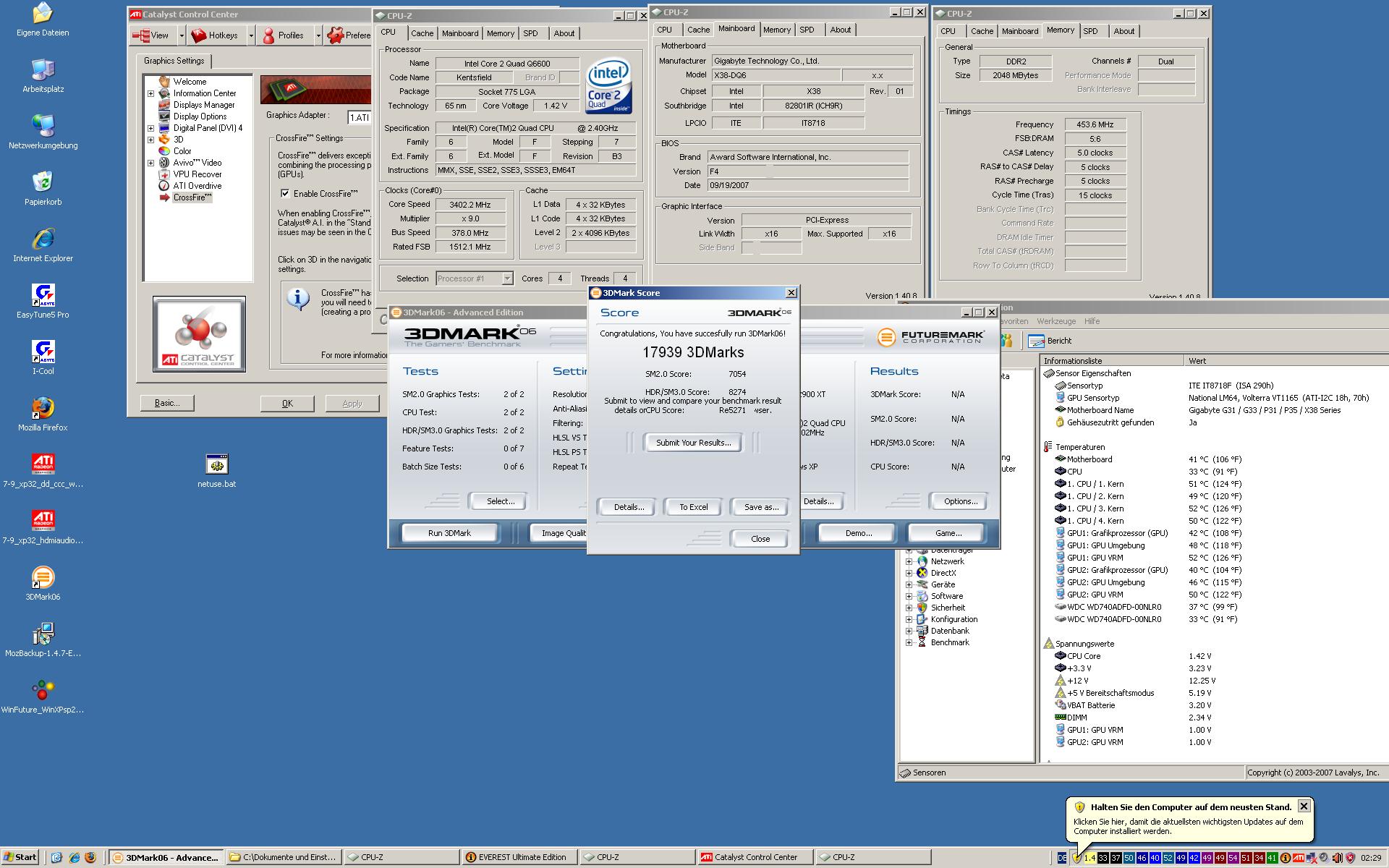Click Run 3DMark button
This screenshot has width=1389, height=868.
449,533
